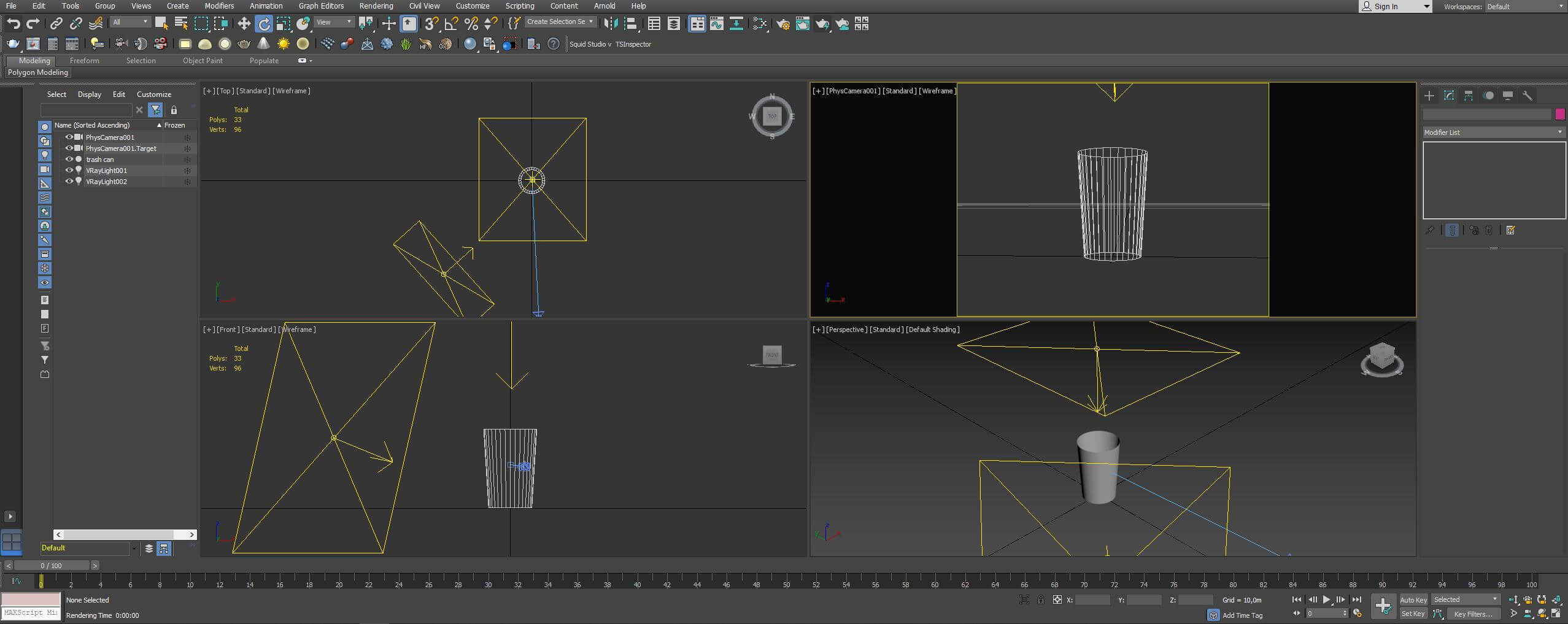Open the Modifier List dropdown
Screen dimensions: 1568x624
[x=1493, y=133]
